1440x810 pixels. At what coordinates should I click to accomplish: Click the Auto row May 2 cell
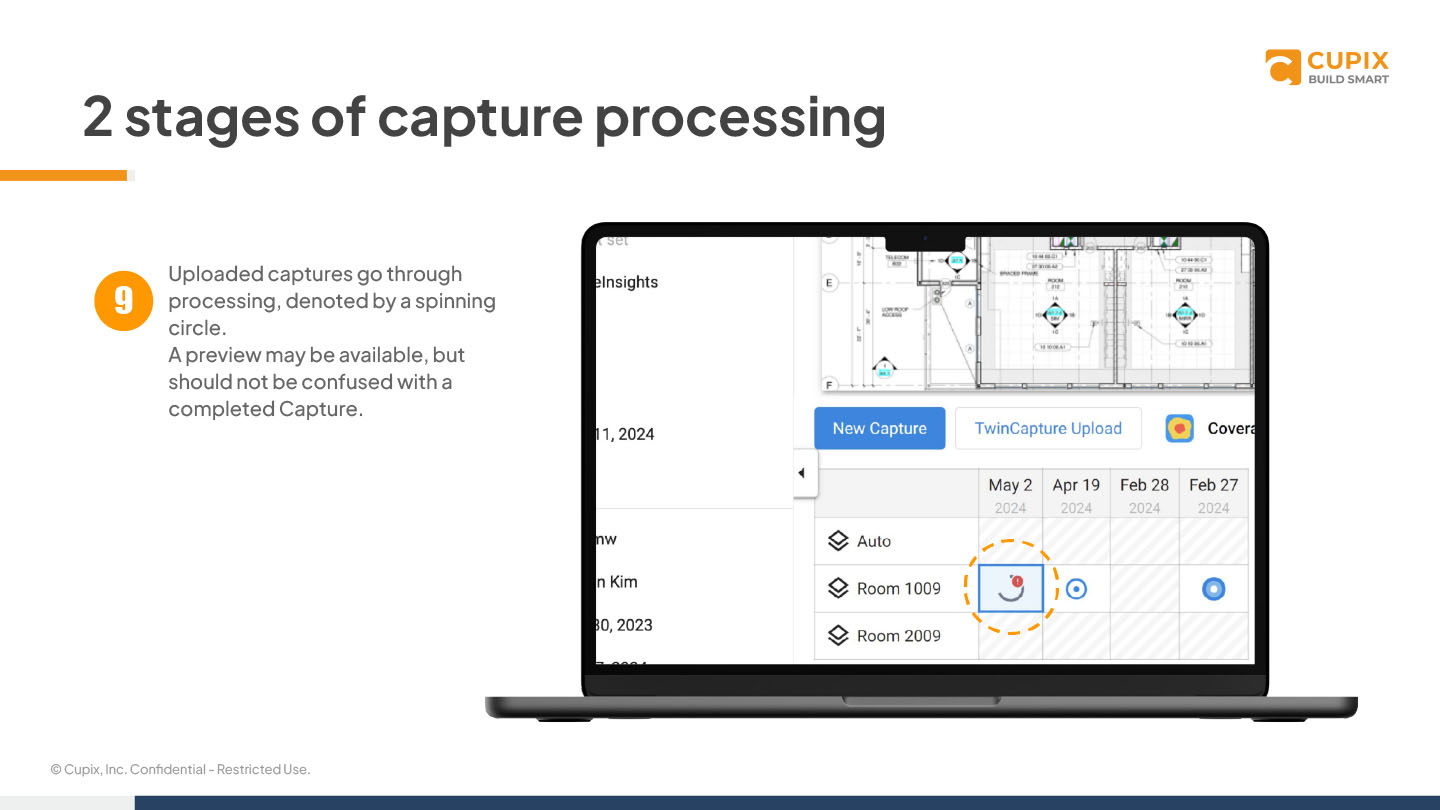(x=1010, y=541)
